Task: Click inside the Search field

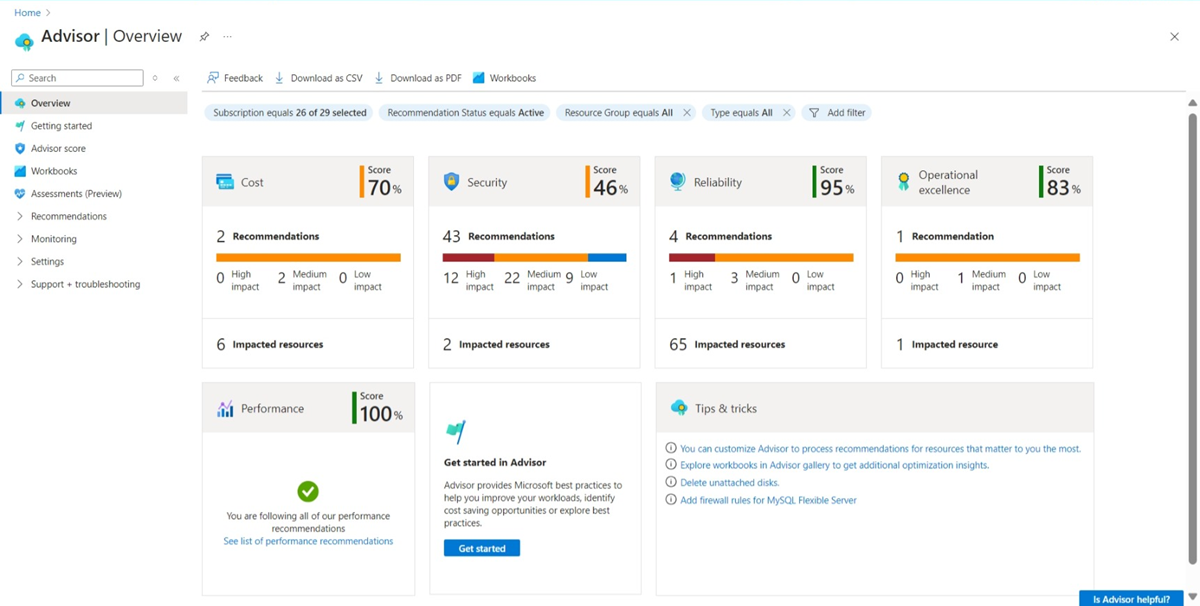Action: [x=77, y=77]
